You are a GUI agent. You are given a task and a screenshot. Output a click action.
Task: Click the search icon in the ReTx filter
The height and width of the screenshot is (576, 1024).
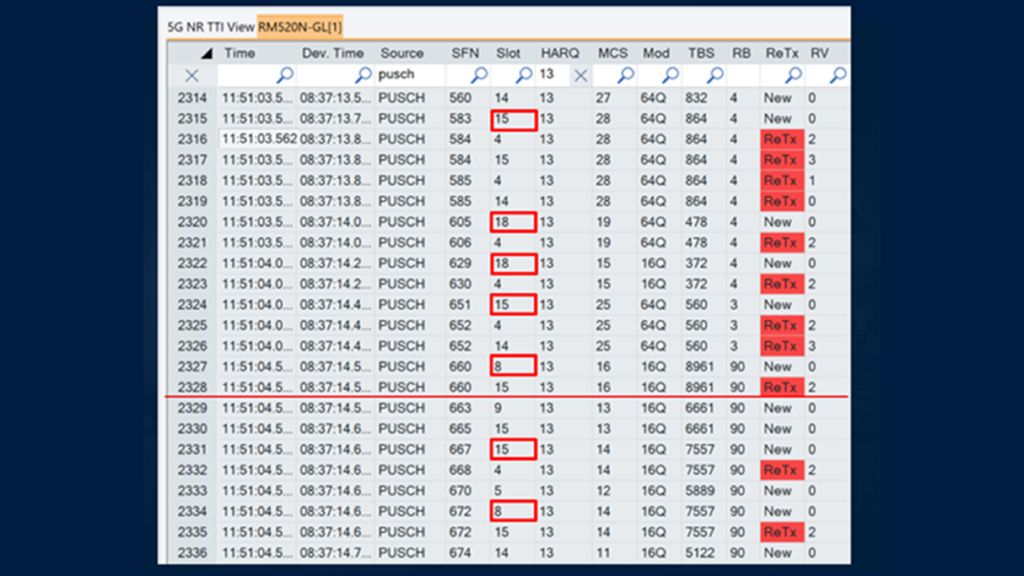(793, 75)
